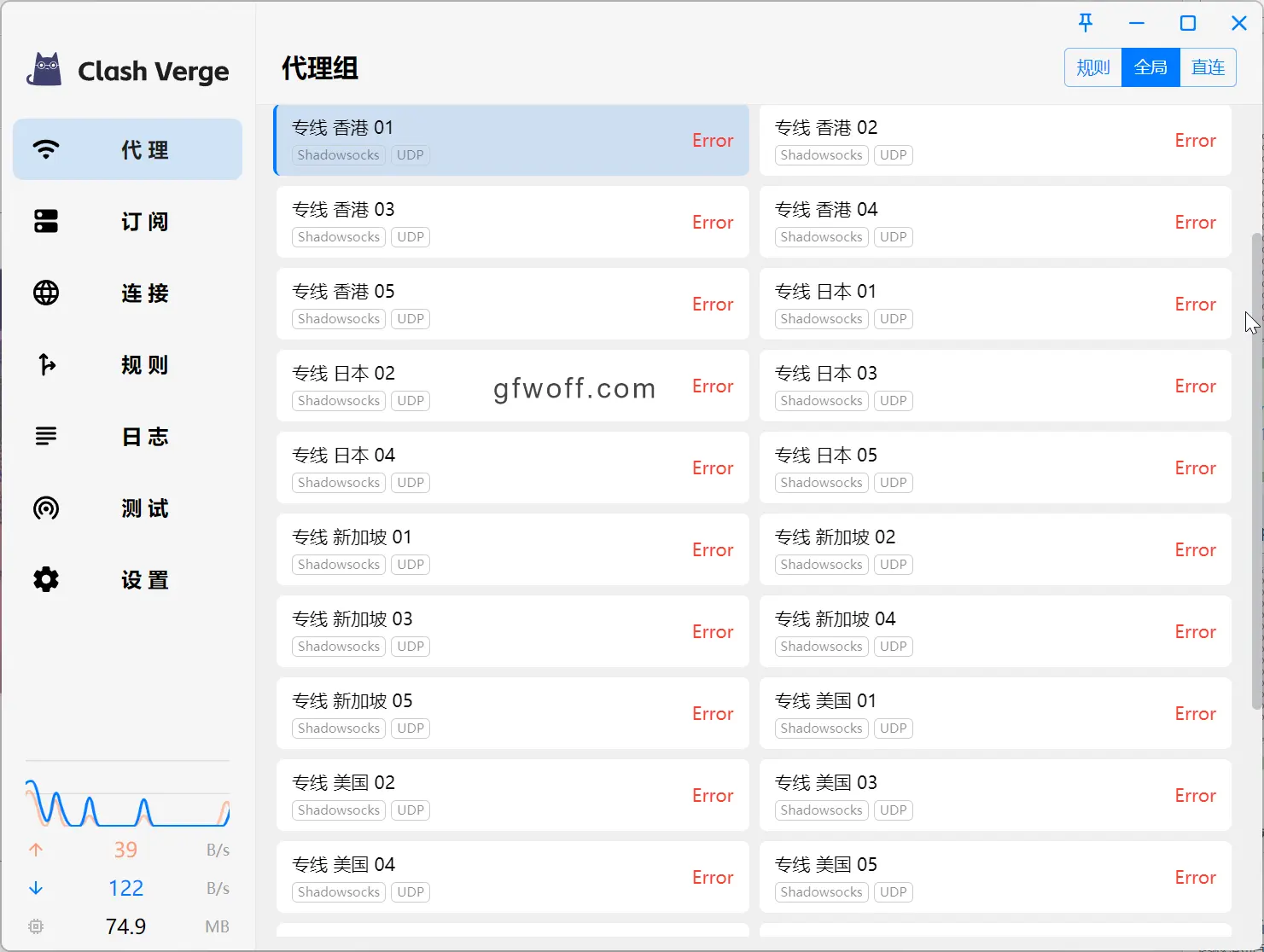Select proxy node 专线 日本 04
The height and width of the screenshot is (952, 1264).
click(x=512, y=467)
